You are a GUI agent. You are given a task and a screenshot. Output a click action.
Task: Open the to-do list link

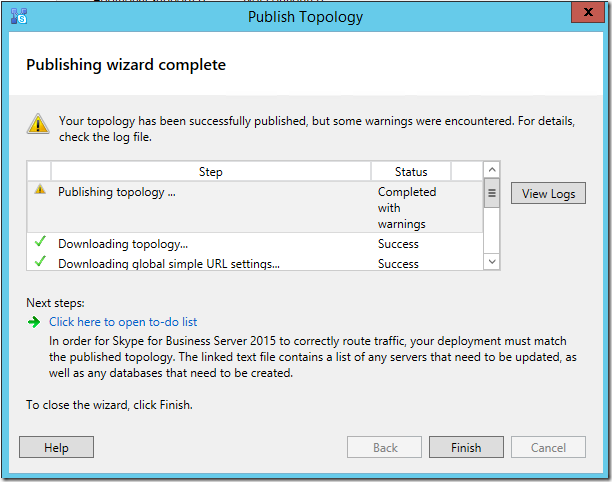(x=123, y=322)
